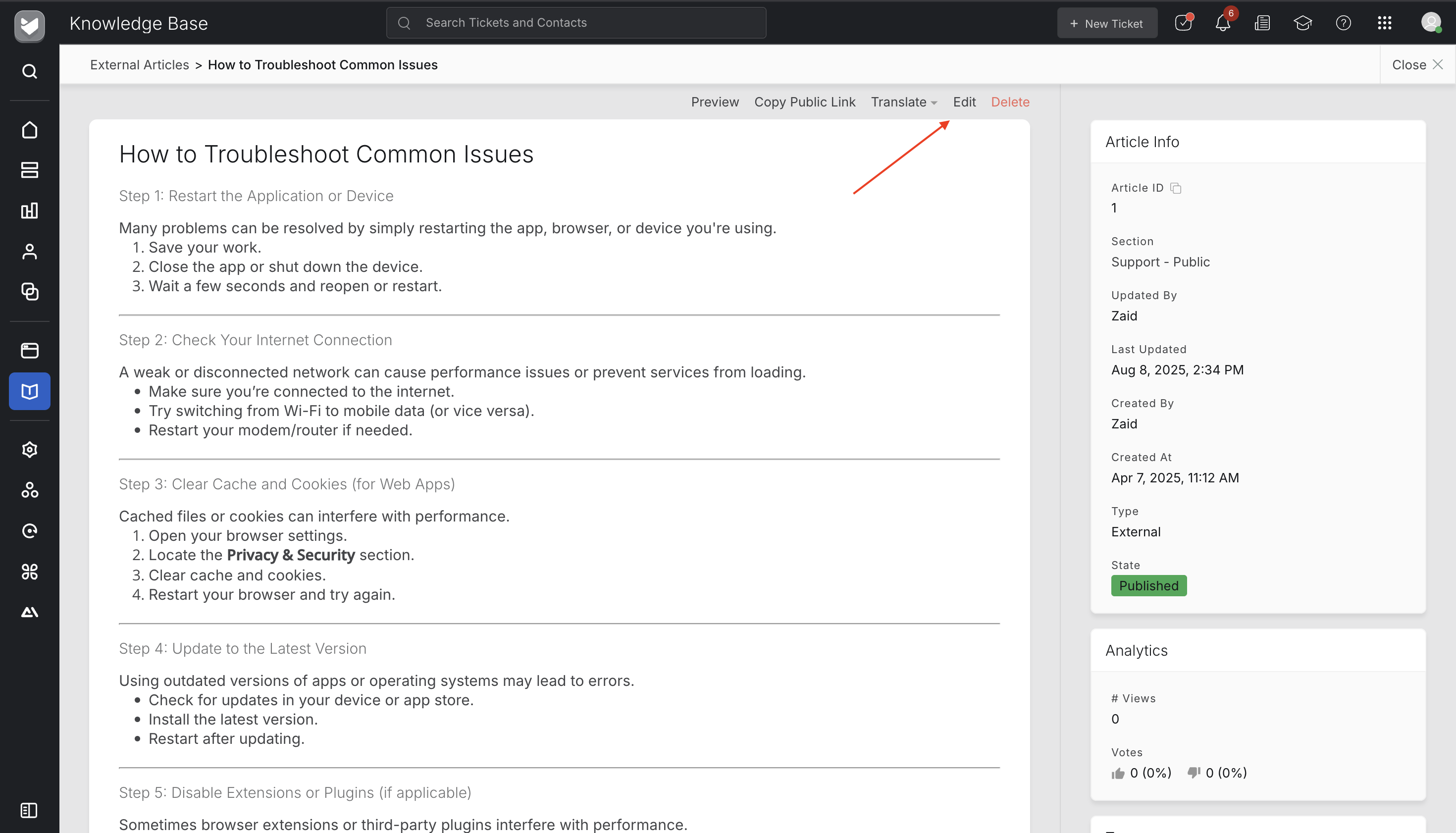The image size is (1456, 833).
Task: Click the app logo in the top-left corner
Action: [29, 25]
